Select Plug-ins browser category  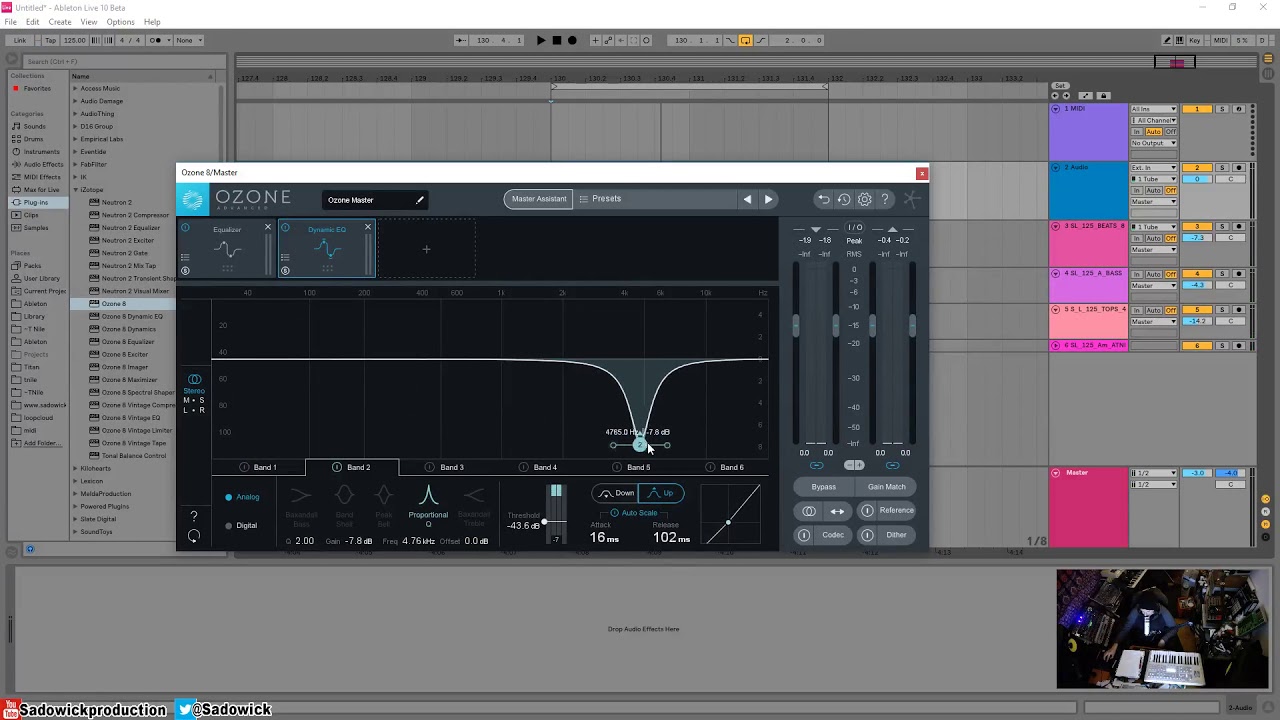(x=36, y=202)
